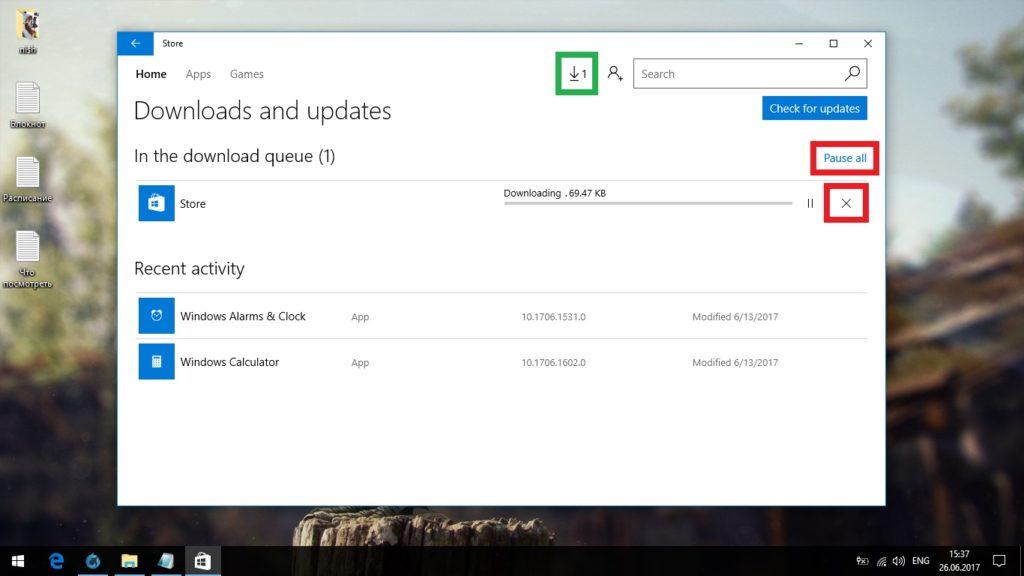The image size is (1024, 576).
Task: Click the Windows Alarms & Clock icon
Action: coord(156,316)
